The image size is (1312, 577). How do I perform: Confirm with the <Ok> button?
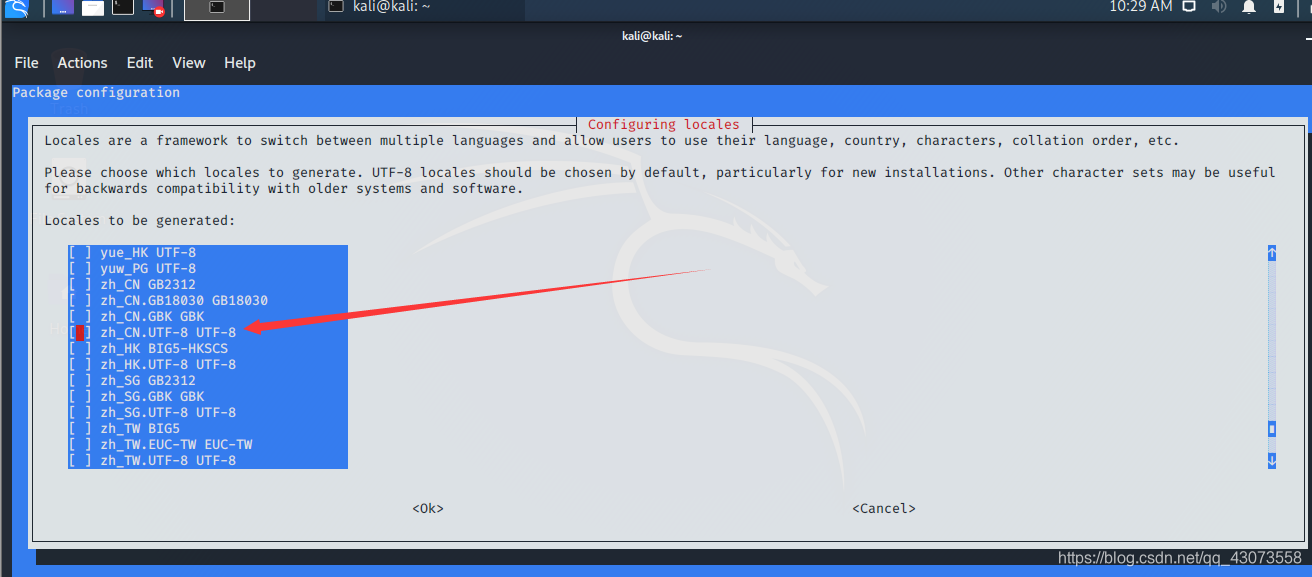click(428, 509)
